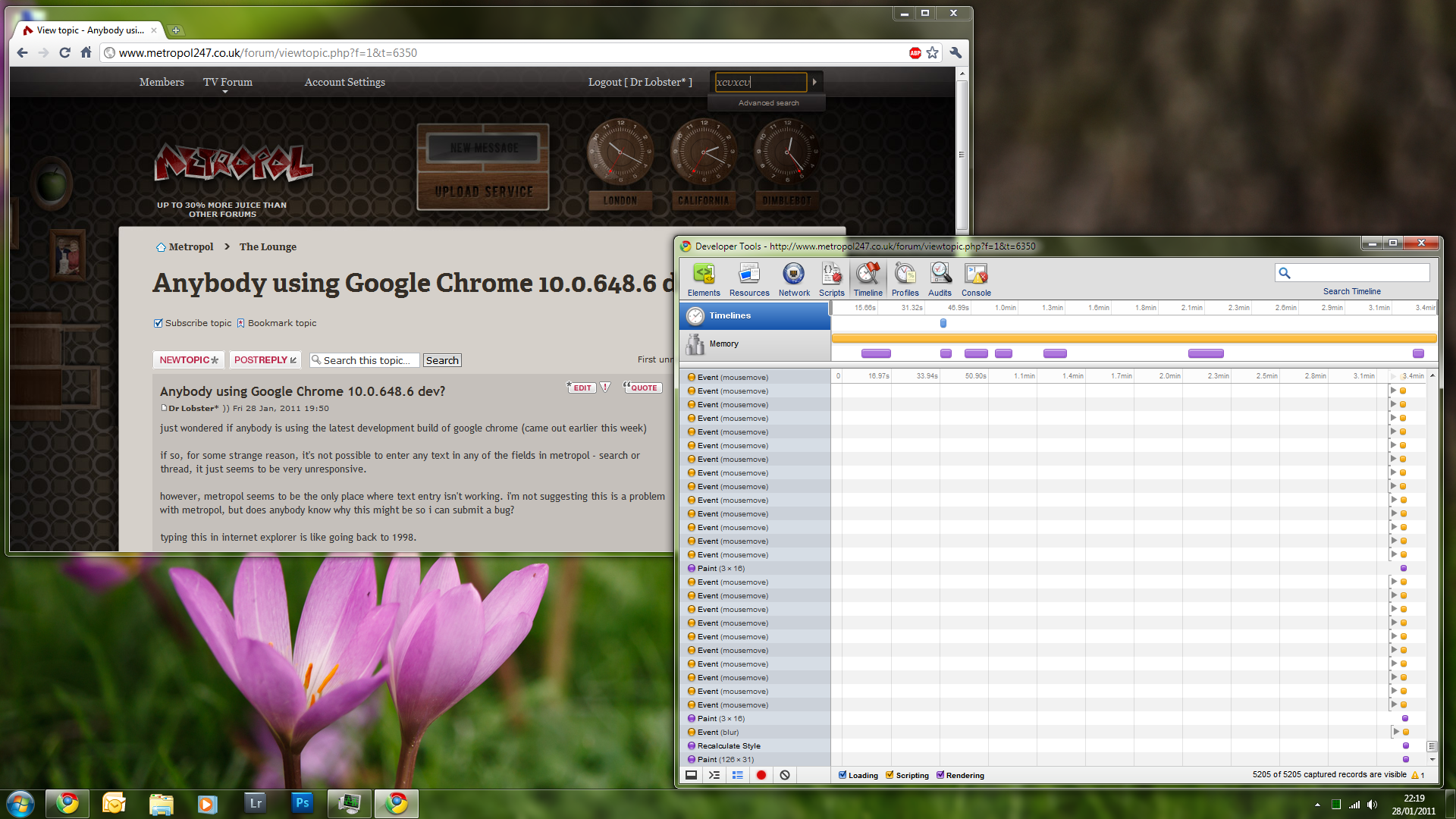Open the Network panel in Developer Tools

click(x=794, y=279)
